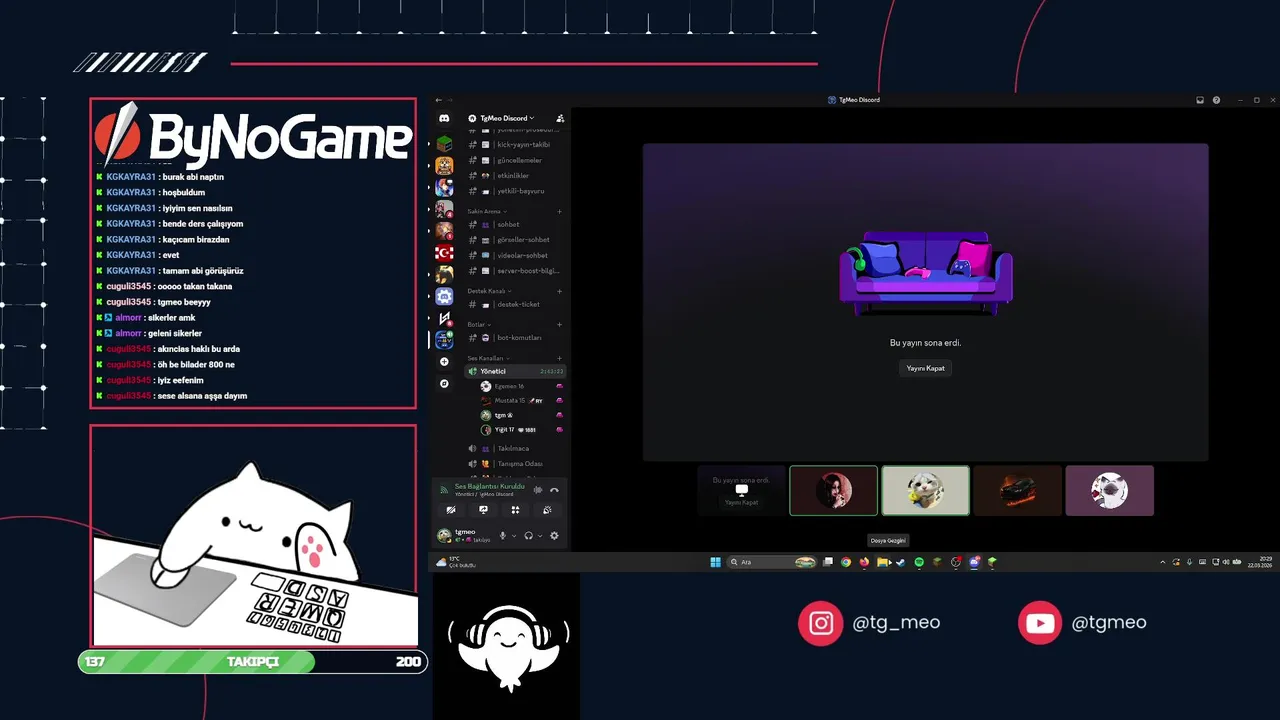
Task: Add a channel to Sakin Arena category
Action: point(559,211)
